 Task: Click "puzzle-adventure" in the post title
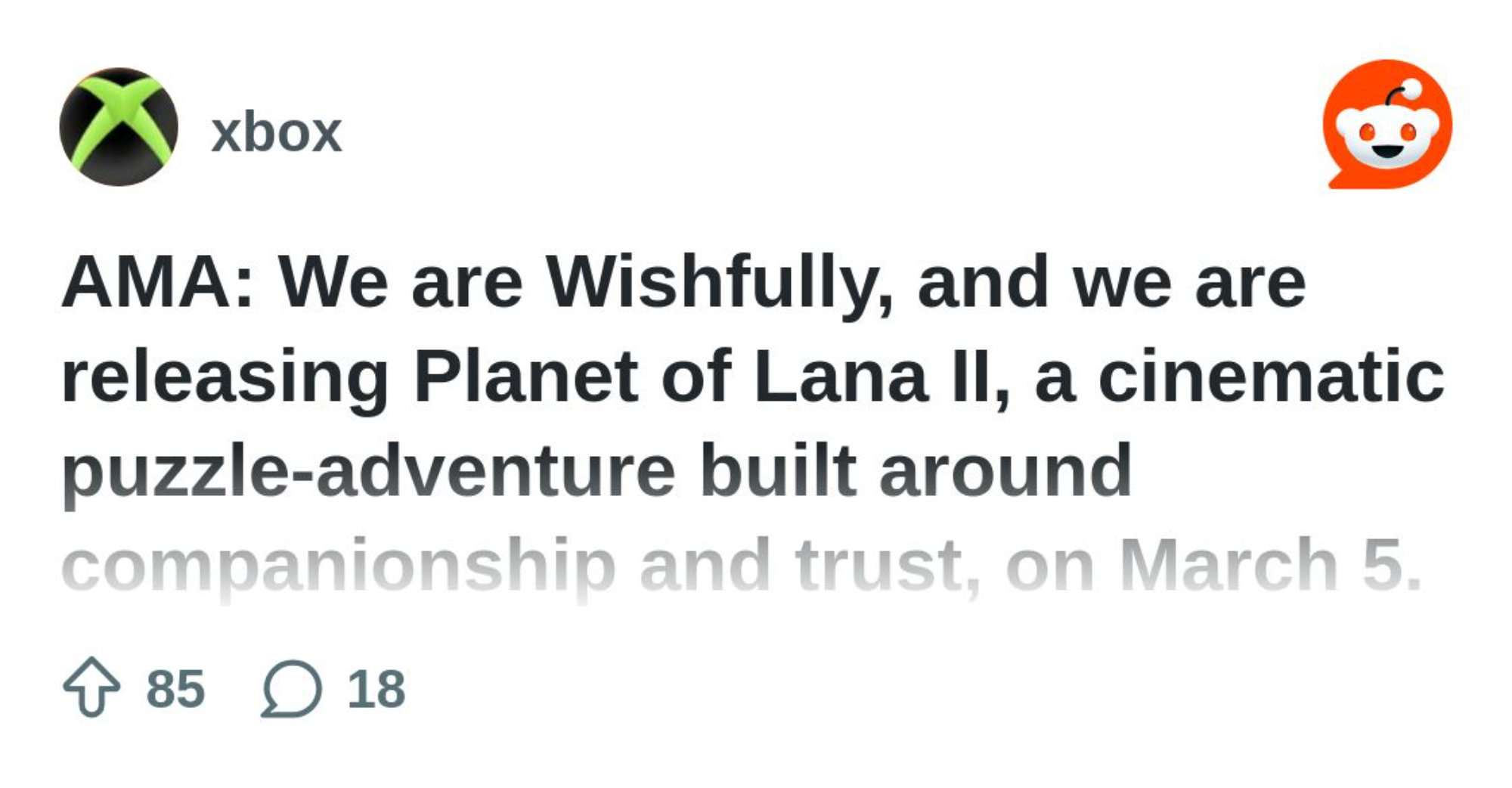(368, 471)
